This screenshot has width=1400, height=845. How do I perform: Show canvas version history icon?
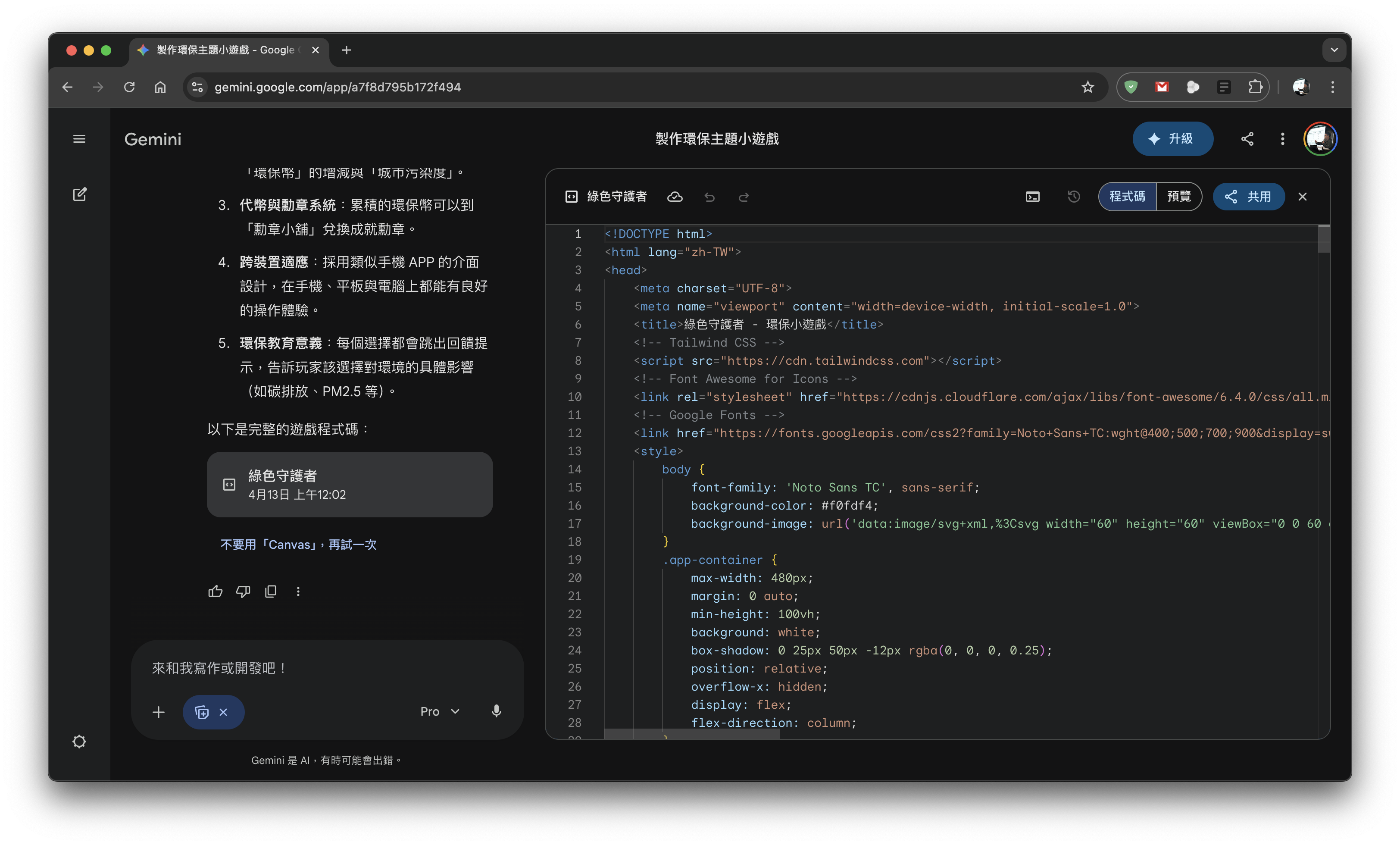coord(1074,197)
